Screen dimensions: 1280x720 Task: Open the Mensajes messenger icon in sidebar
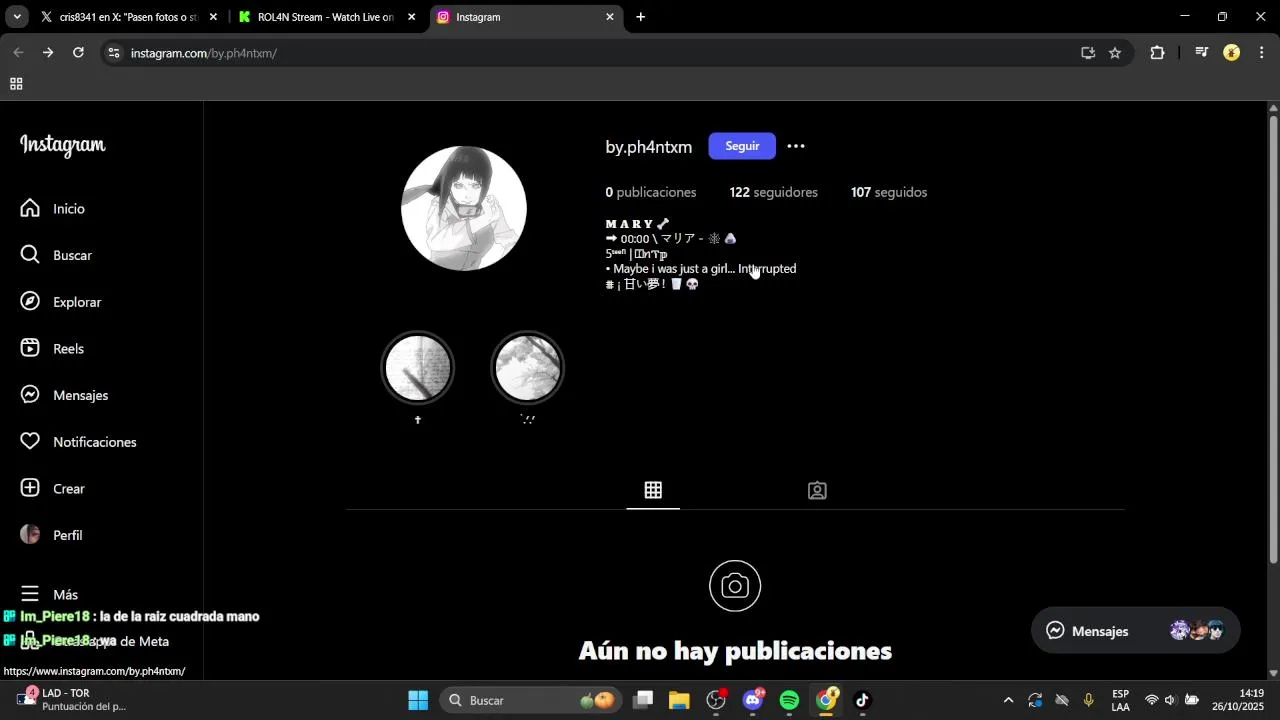pos(30,395)
